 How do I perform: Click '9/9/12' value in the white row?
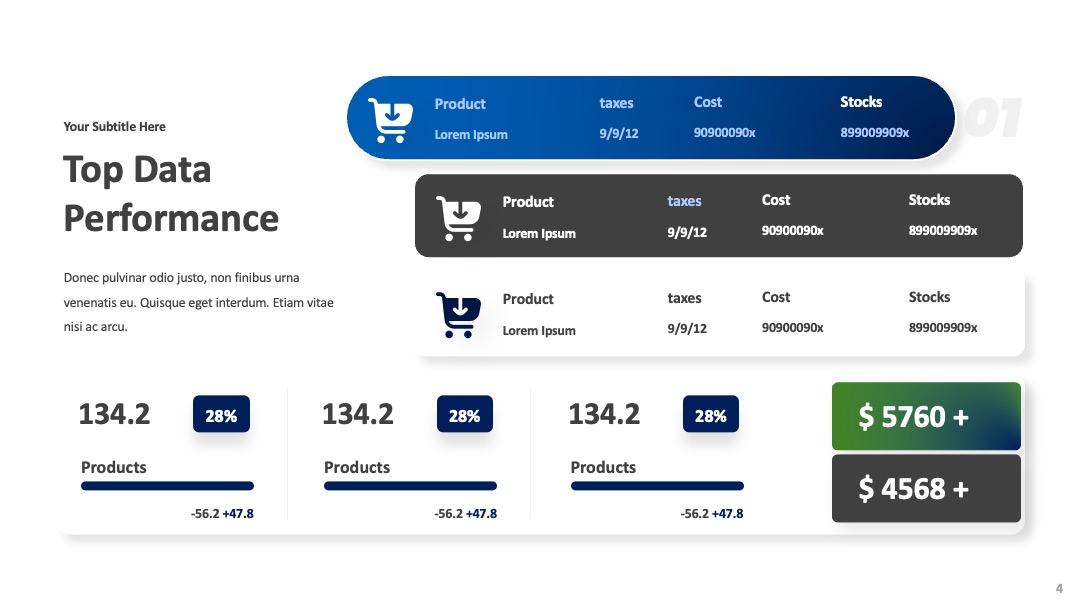[687, 328]
